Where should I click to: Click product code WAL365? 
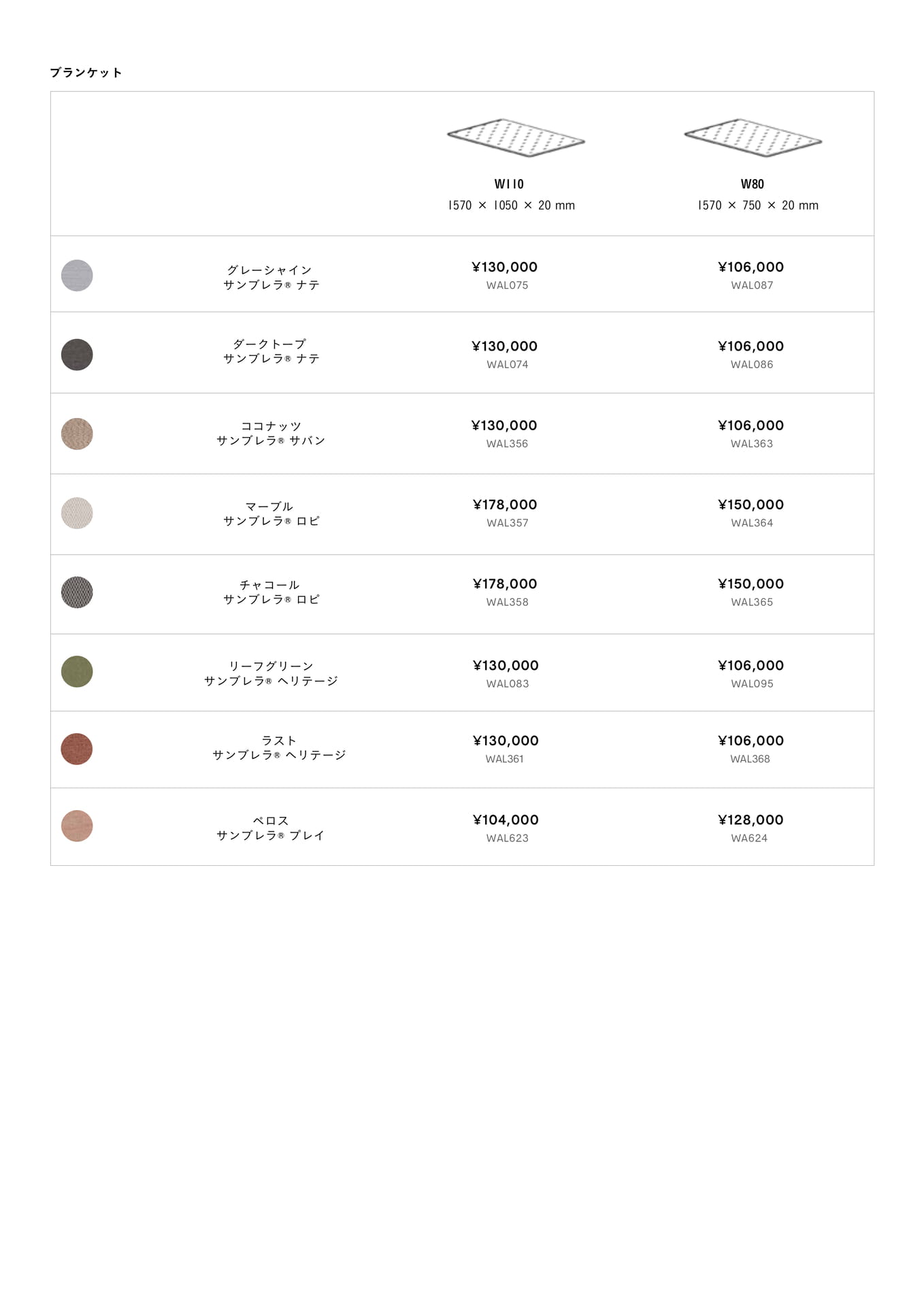(x=752, y=602)
